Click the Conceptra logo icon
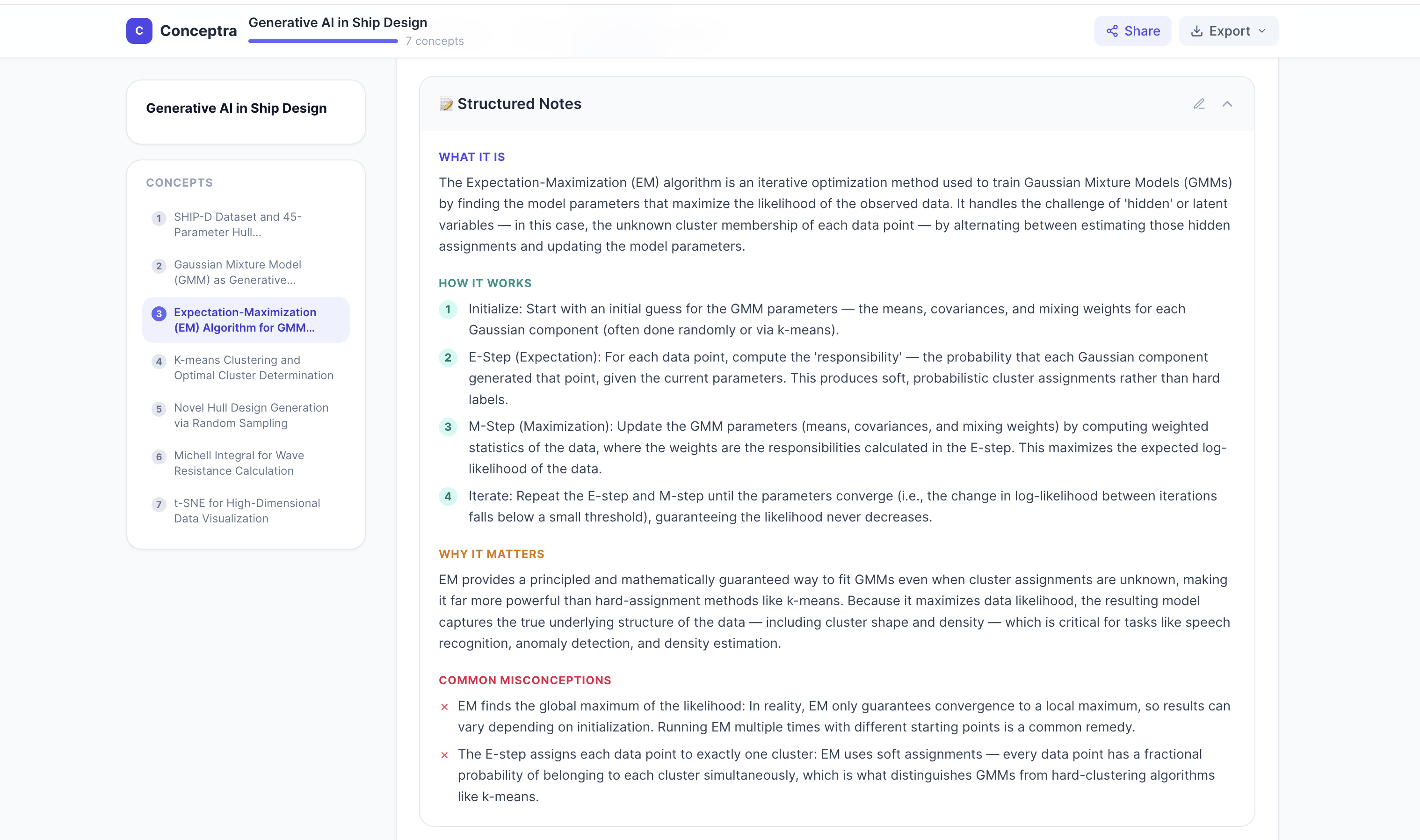This screenshot has width=1420, height=840. pos(139,30)
